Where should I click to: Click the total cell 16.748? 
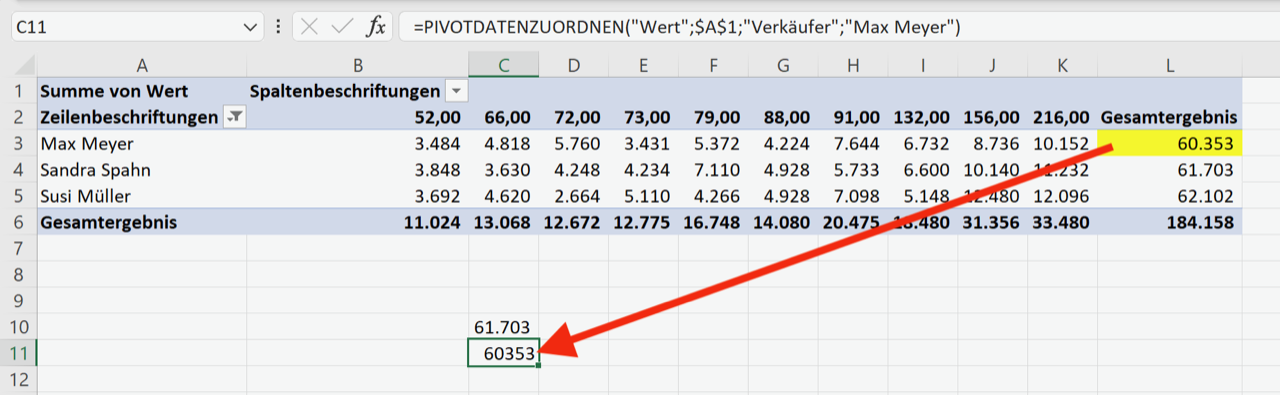(x=713, y=222)
